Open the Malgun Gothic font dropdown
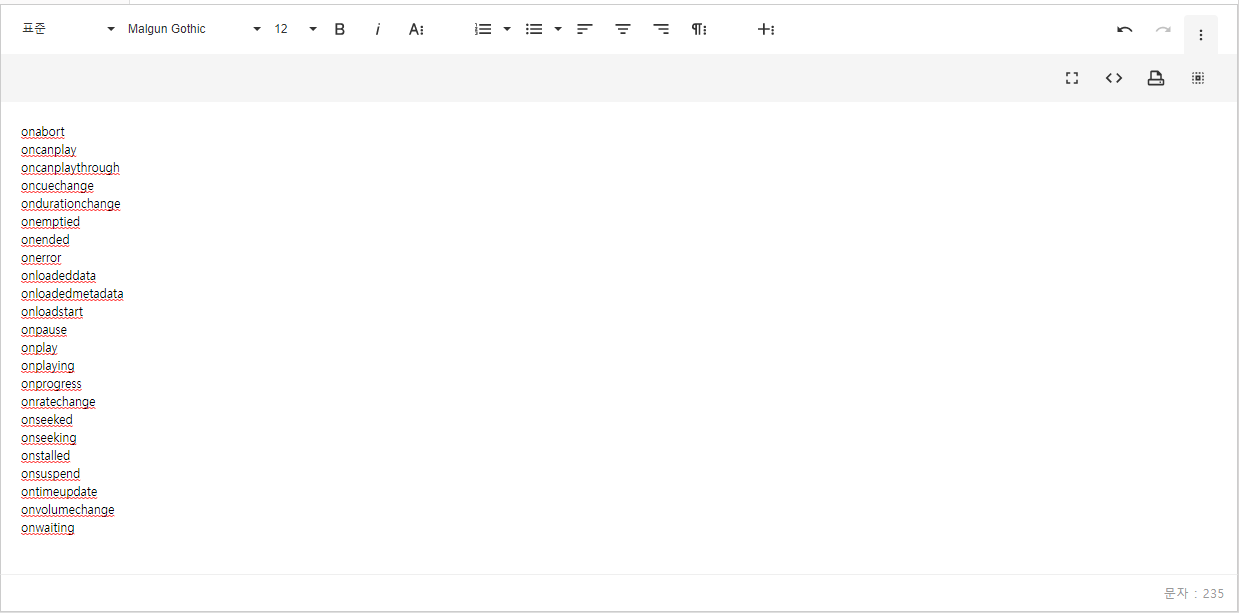The image size is (1240, 613). click(x=194, y=29)
